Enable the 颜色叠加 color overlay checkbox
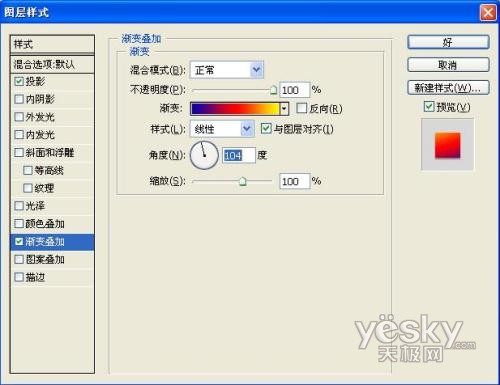 [19, 224]
